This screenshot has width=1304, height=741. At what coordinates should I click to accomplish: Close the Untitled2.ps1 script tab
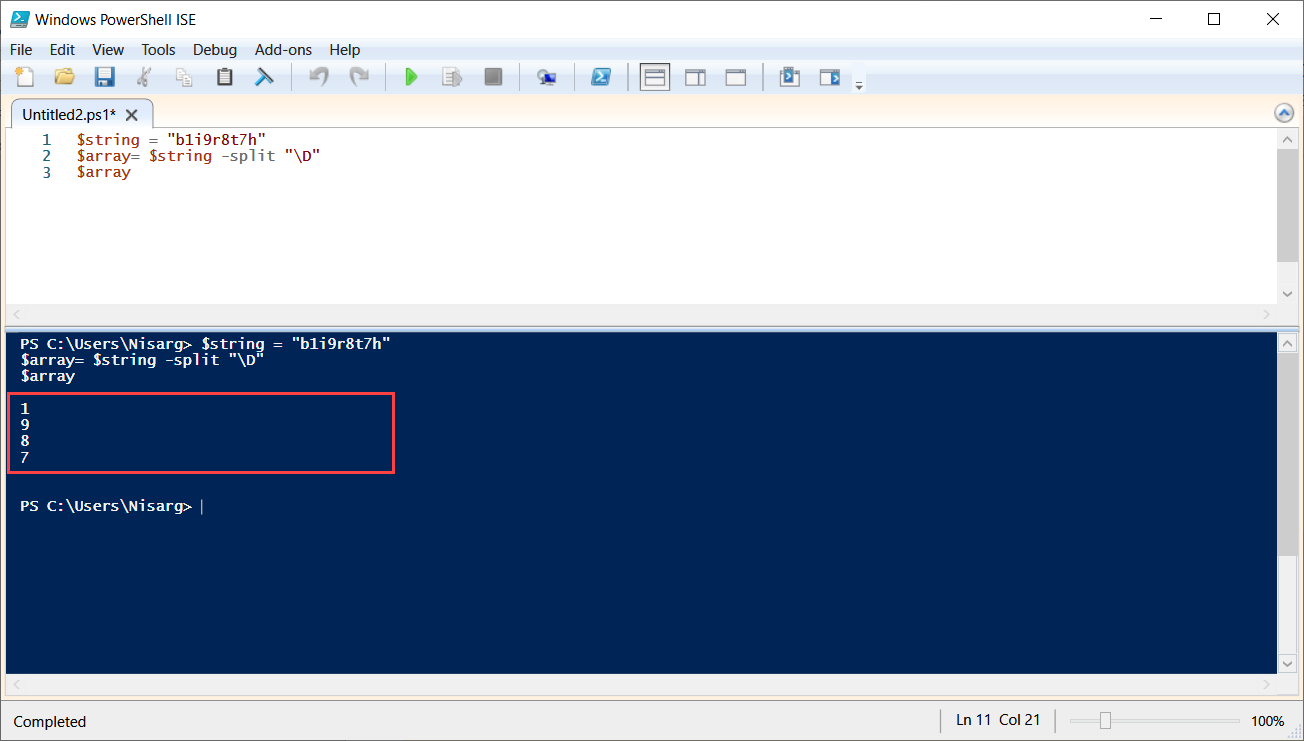pos(131,114)
